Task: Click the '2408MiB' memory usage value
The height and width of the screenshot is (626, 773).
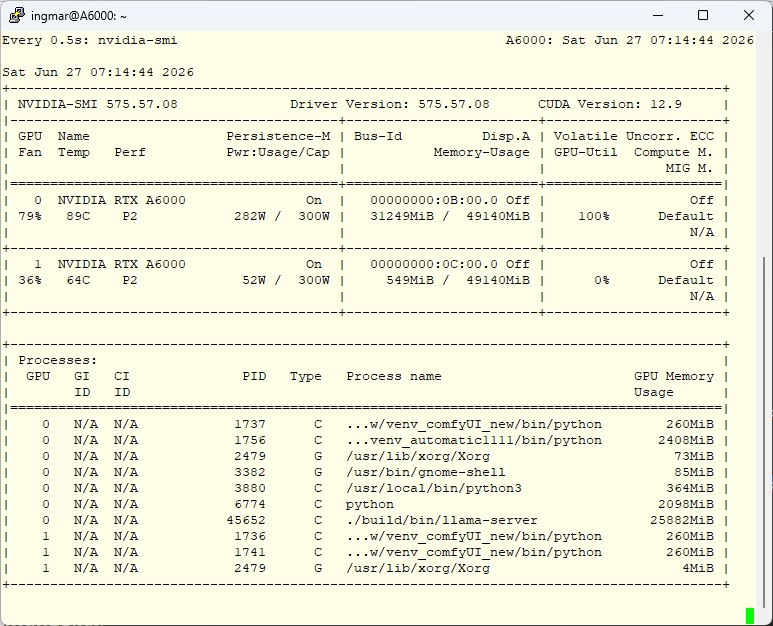Action: click(686, 440)
